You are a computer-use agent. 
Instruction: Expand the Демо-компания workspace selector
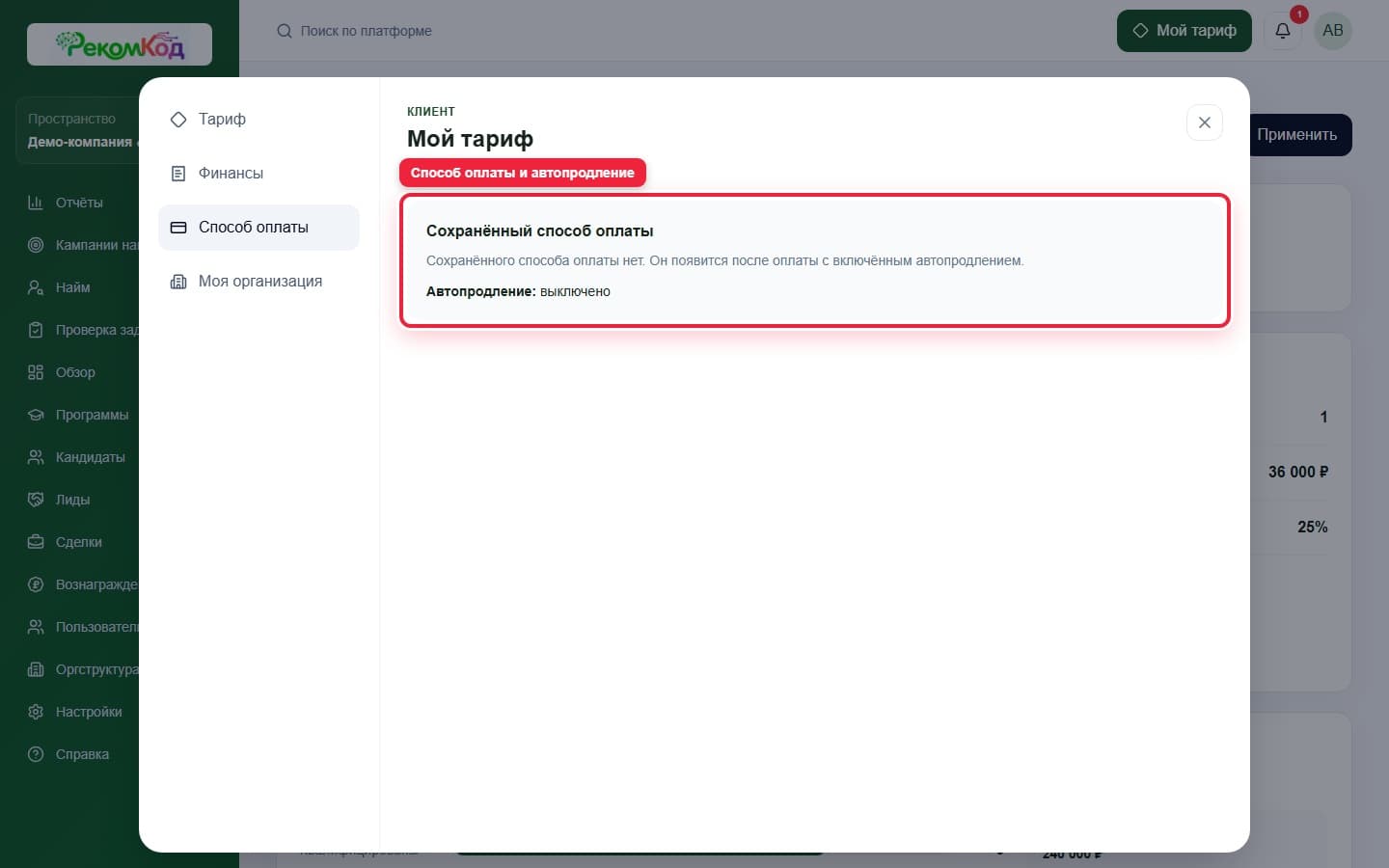click(79, 130)
